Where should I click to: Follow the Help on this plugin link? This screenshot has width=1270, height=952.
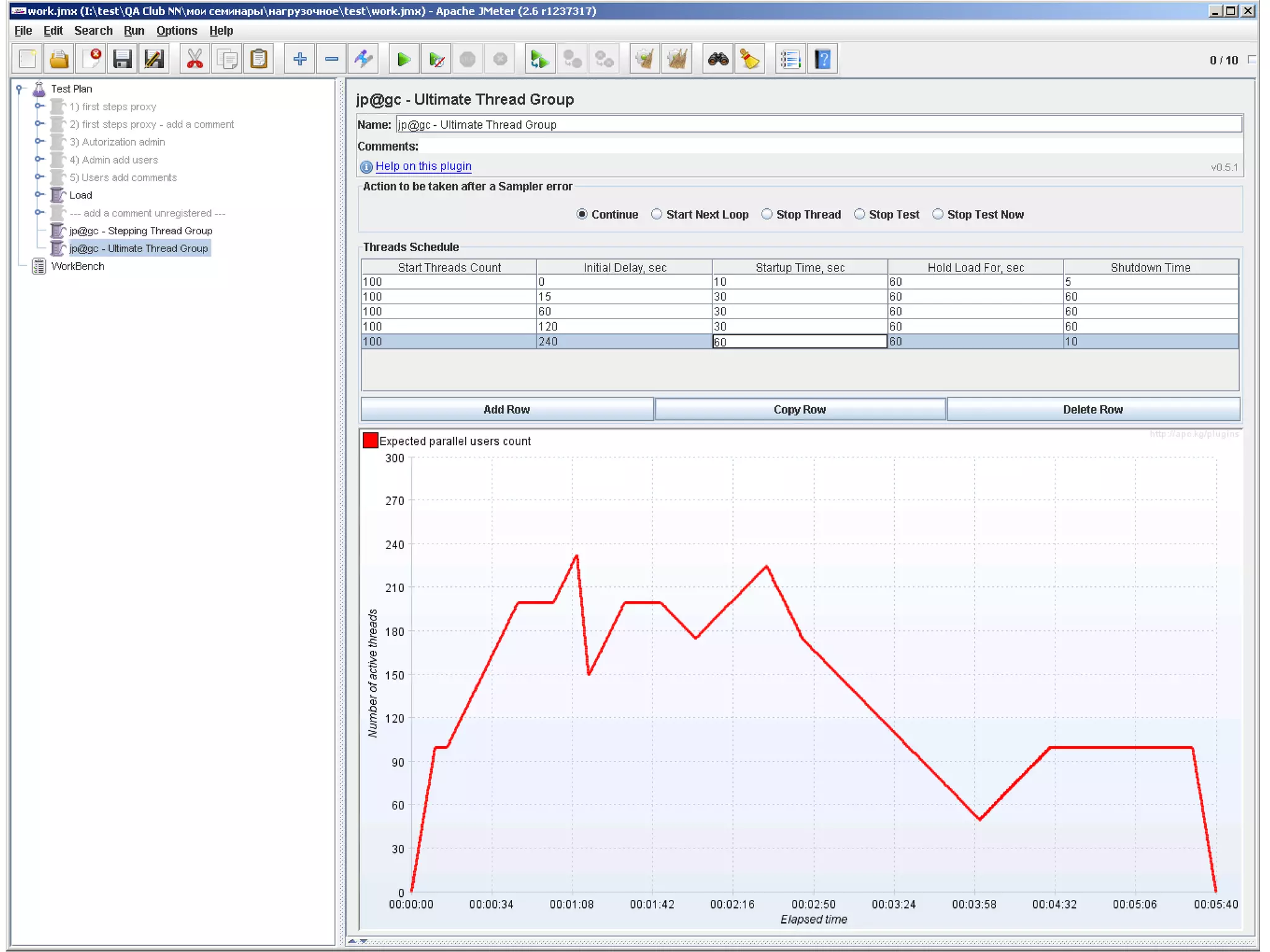pos(423,166)
